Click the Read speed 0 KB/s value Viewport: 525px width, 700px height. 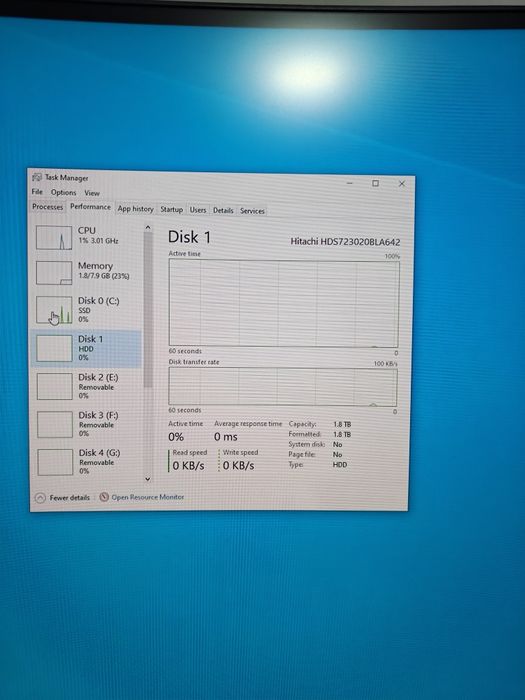[188, 466]
